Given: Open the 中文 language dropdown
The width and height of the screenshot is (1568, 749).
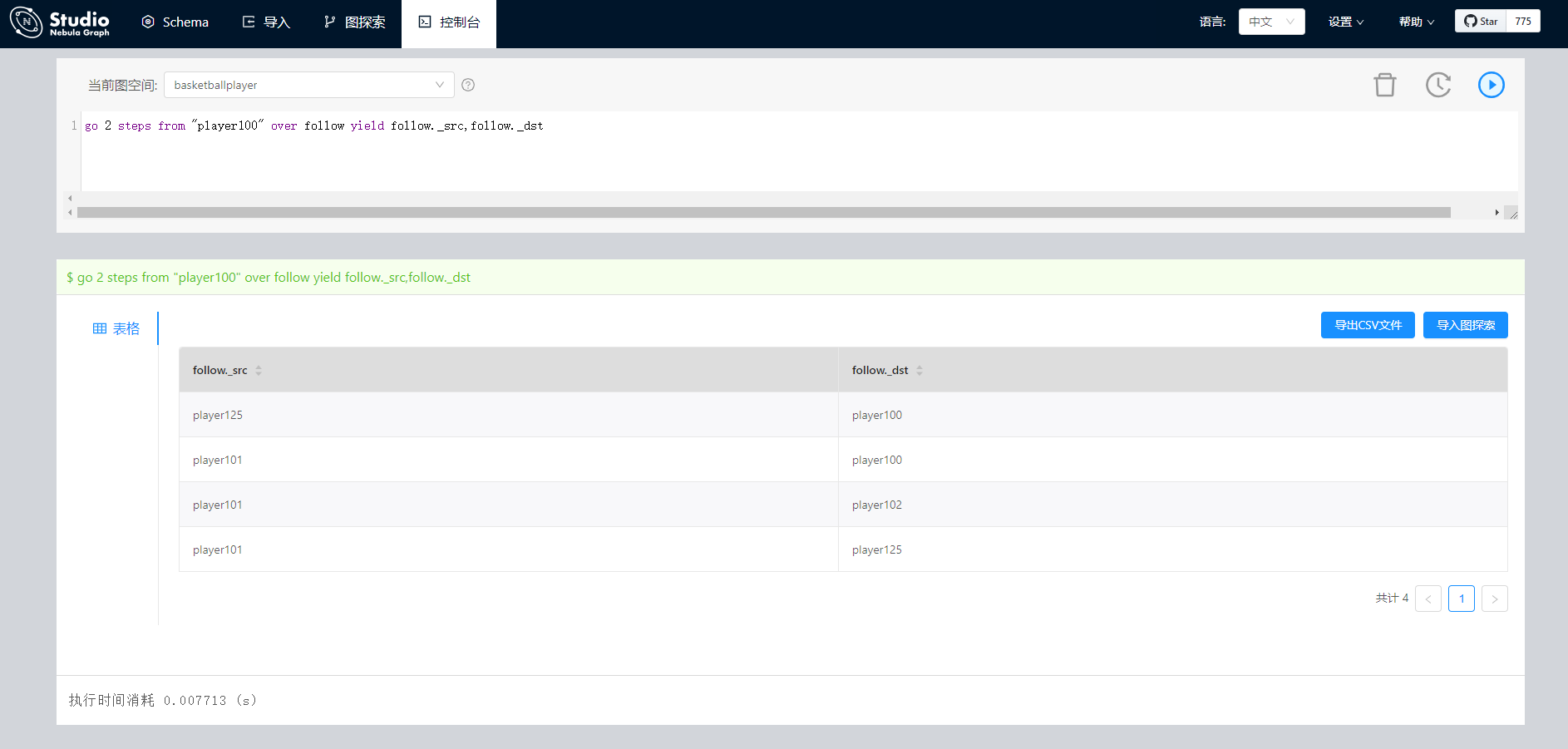Looking at the screenshot, I should 1271,22.
